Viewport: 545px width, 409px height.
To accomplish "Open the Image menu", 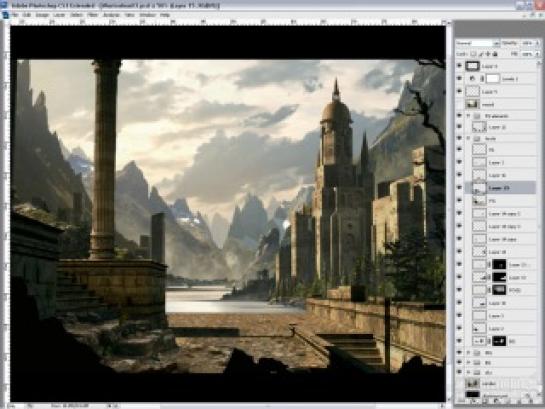I will pyautogui.click(x=42, y=15).
